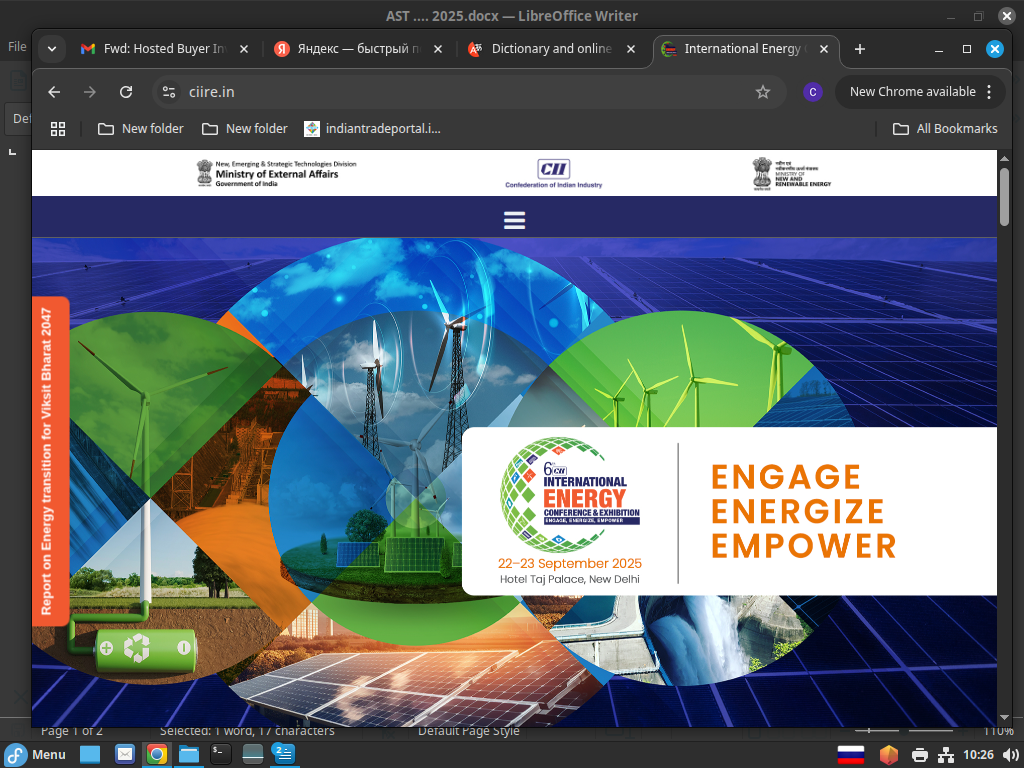Open the file manager from taskbar
Image resolution: width=1024 pixels, height=768 pixels.
coord(189,755)
